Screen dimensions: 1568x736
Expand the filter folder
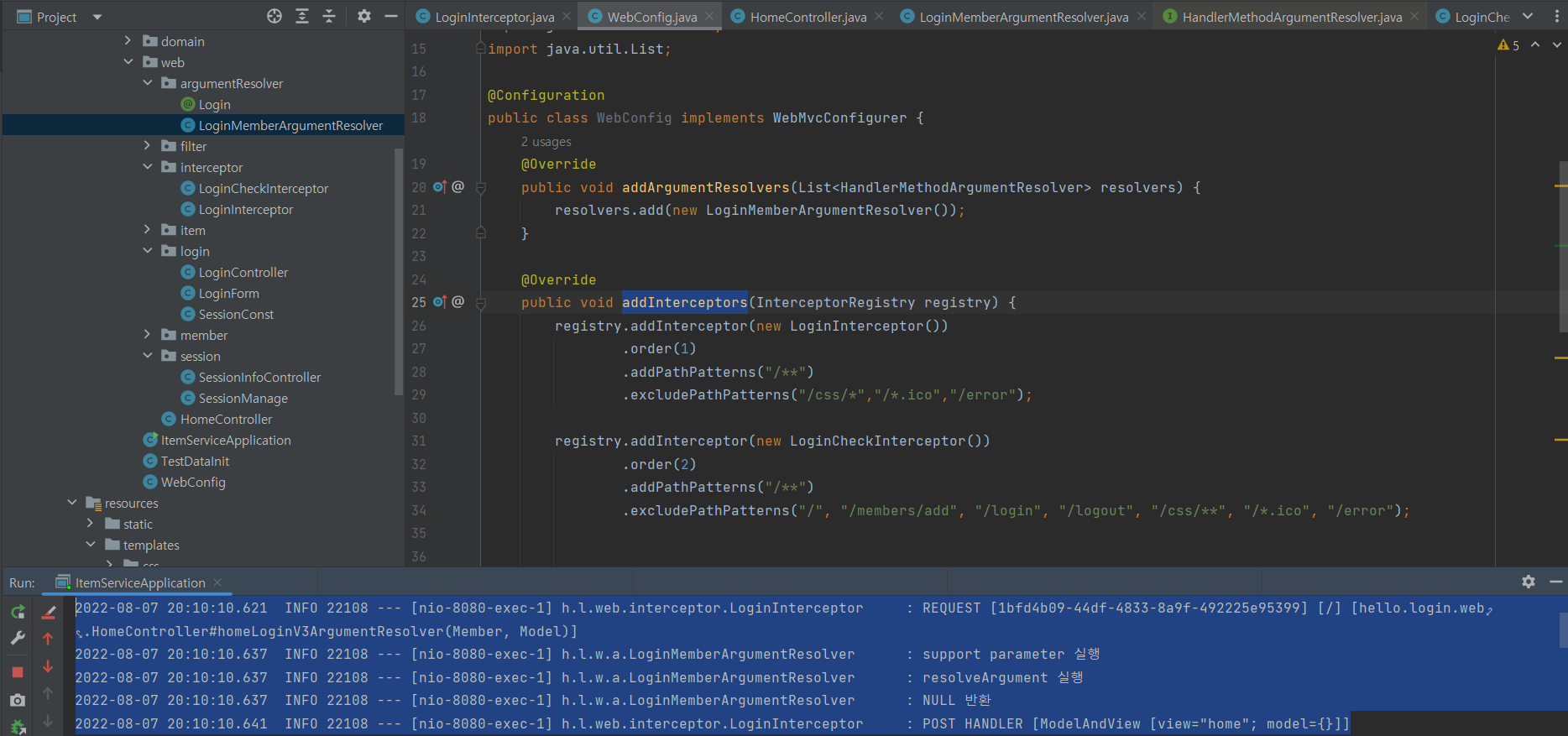[x=148, y=145]
